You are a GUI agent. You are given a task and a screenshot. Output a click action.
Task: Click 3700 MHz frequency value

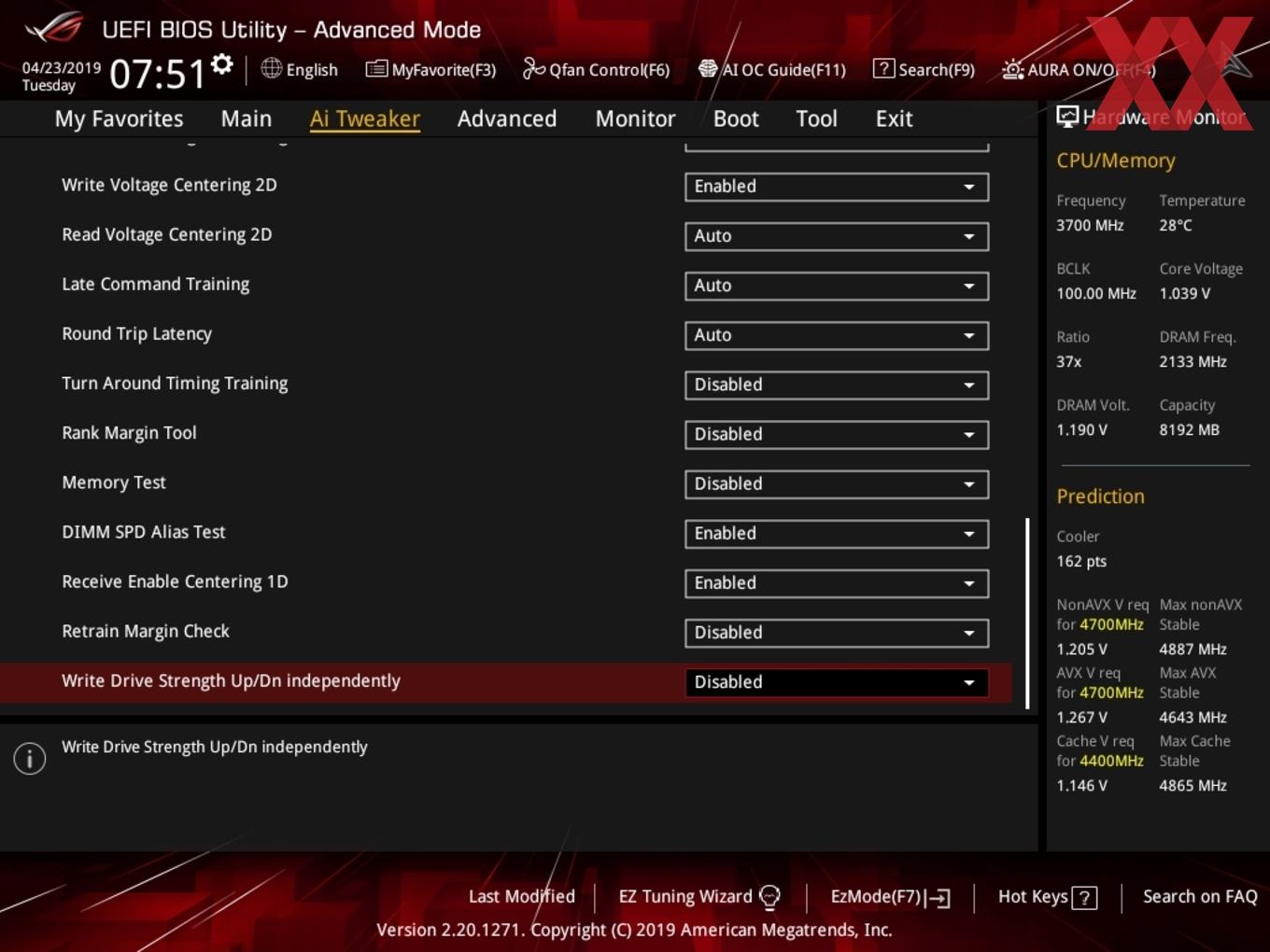[x=1090, y=225]
